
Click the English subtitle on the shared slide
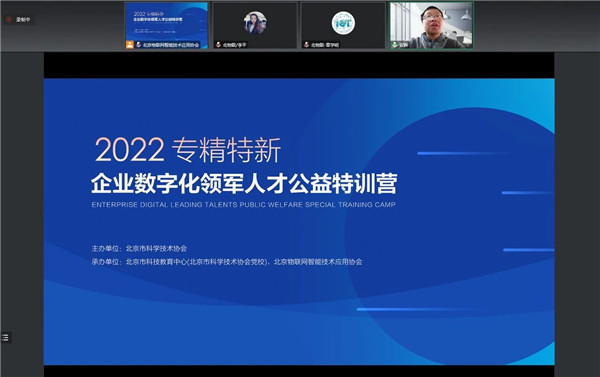pyautogui.click(x=243, y=204)
